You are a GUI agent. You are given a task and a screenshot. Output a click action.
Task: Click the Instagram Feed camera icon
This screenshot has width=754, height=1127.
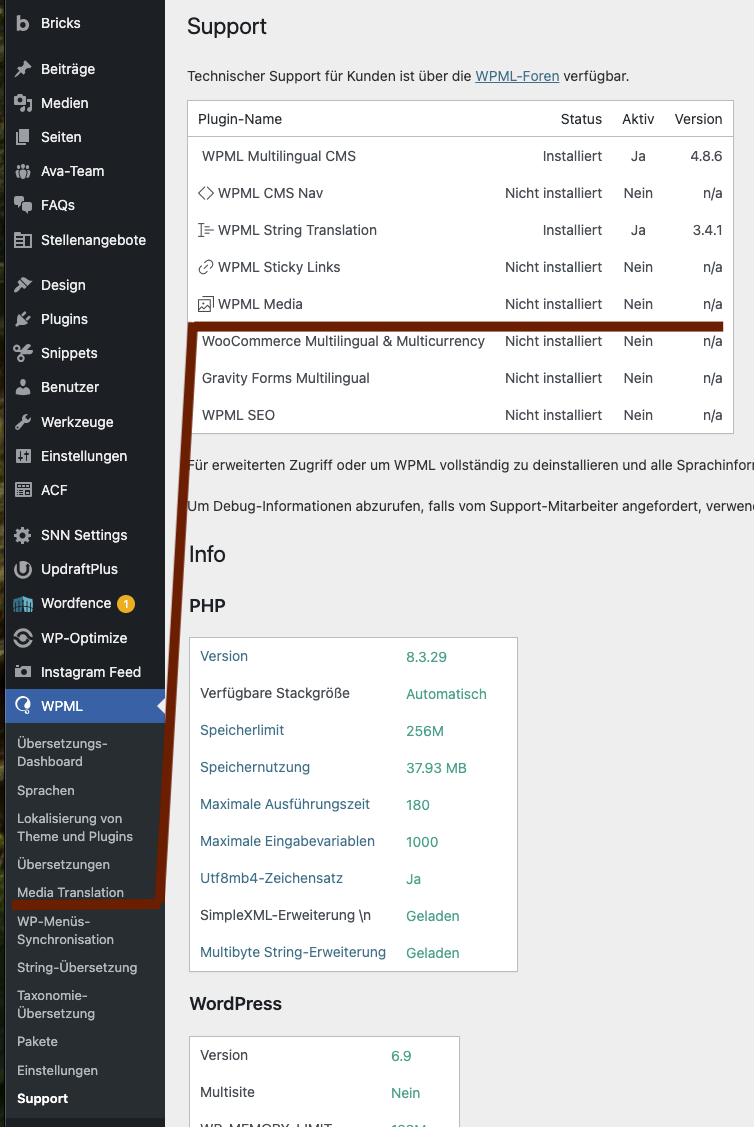coord(23,672)
